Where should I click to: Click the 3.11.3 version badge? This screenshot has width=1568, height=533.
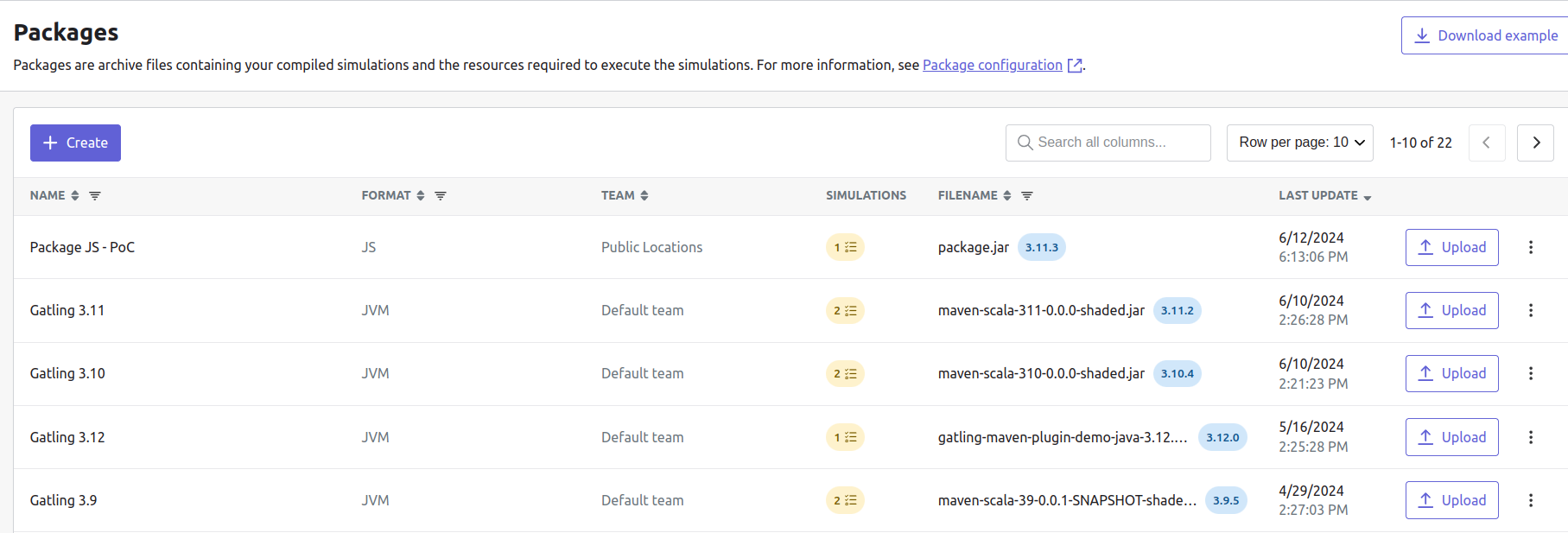tap(1042, 247)
